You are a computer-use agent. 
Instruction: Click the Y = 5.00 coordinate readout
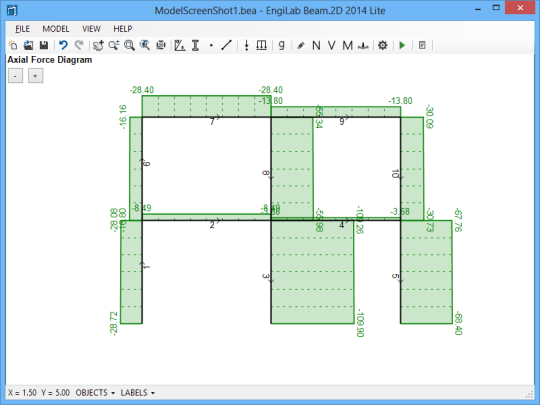point(55,393)
